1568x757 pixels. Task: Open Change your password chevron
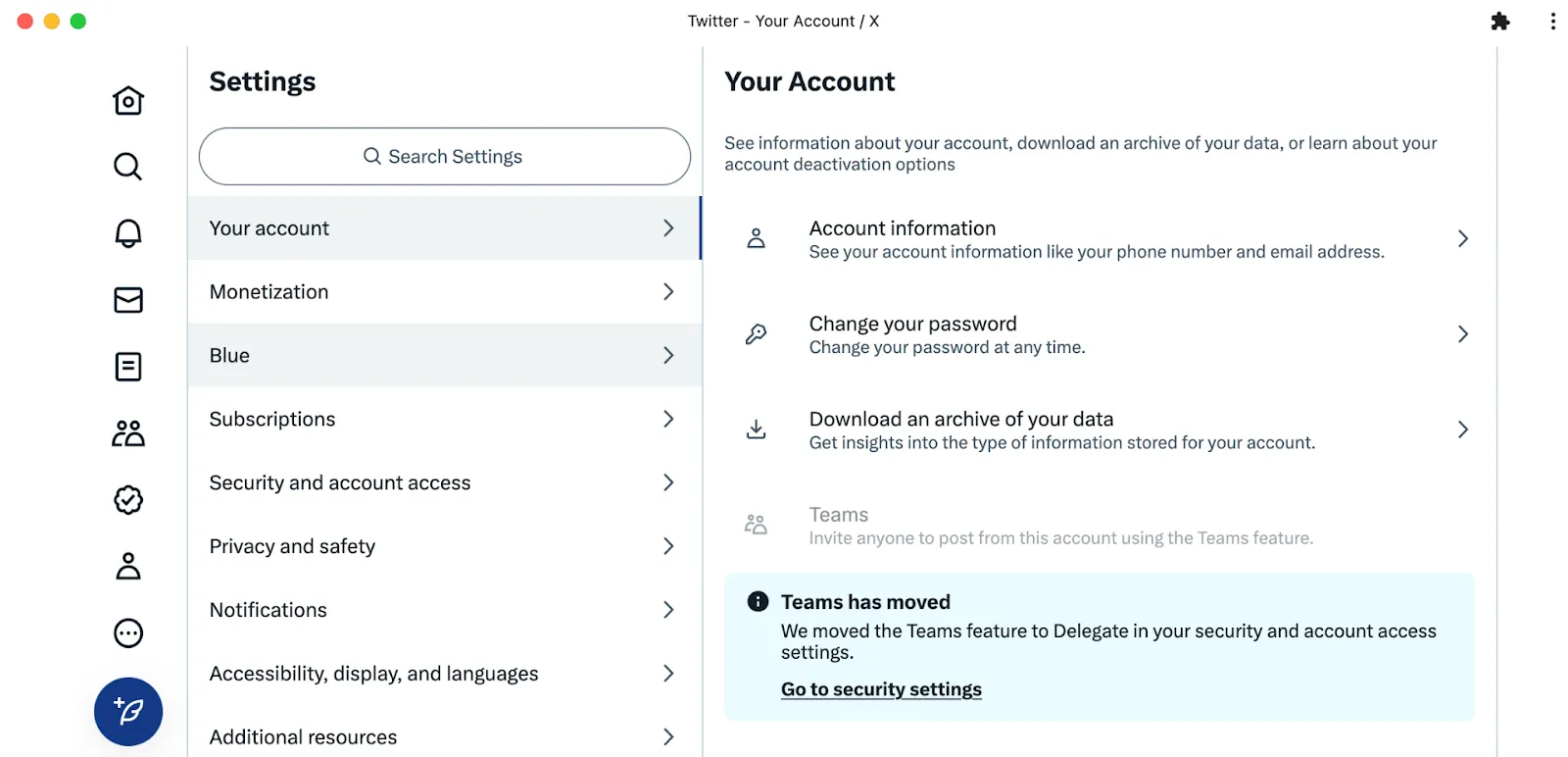(1463, 334)
